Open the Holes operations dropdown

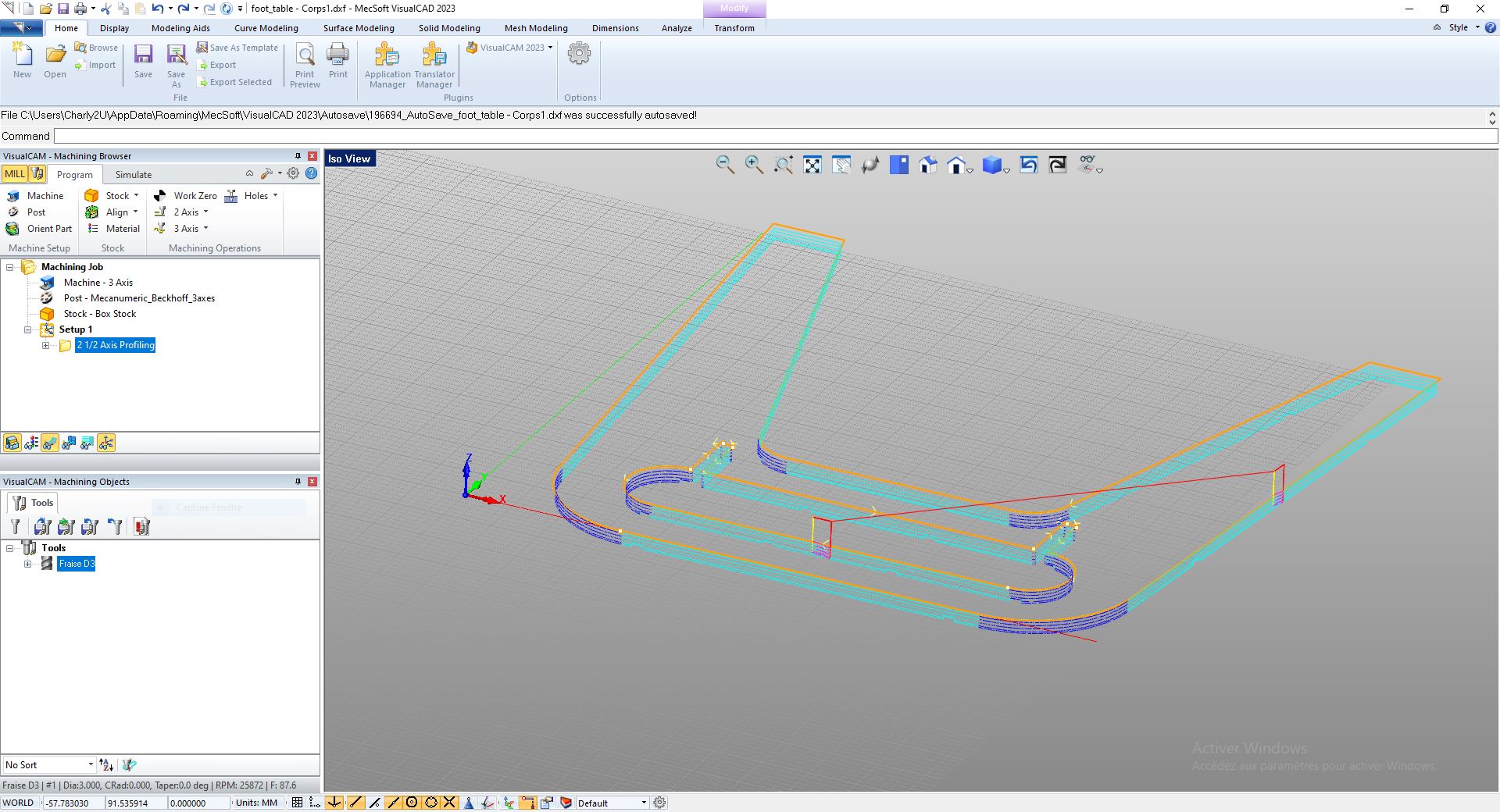(x=275, y=196)
